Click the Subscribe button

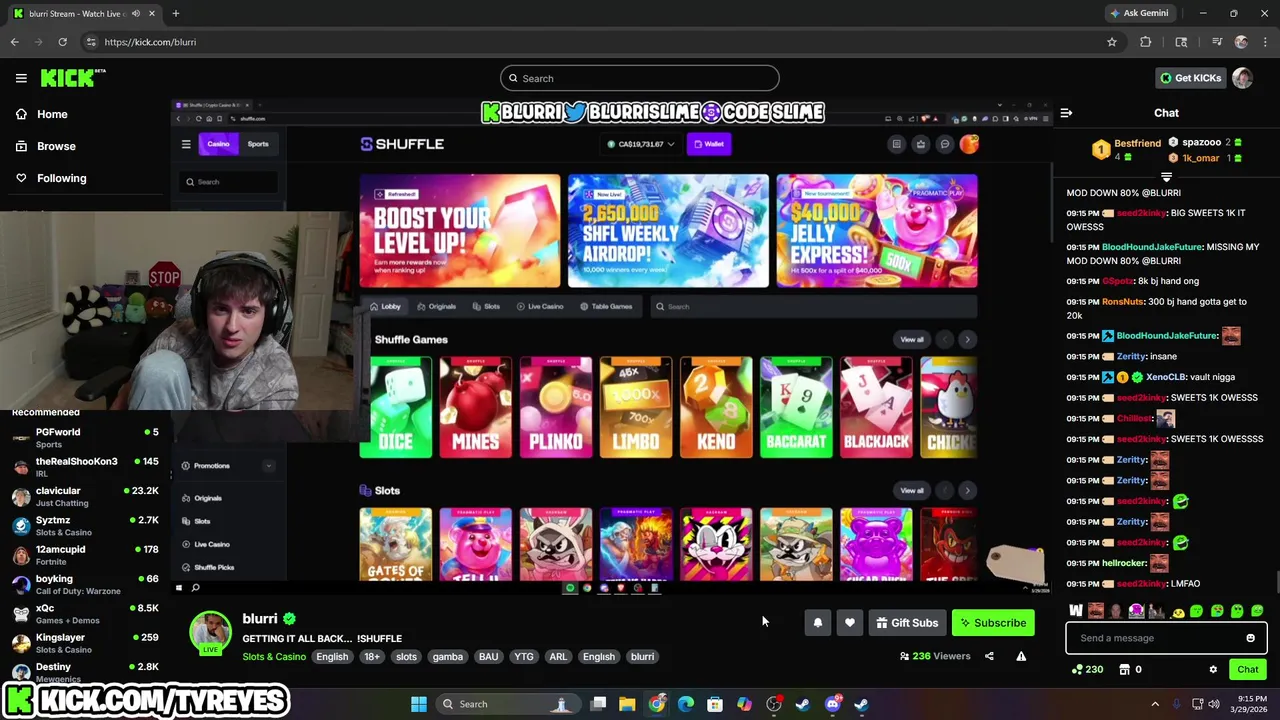coord(993,623)
